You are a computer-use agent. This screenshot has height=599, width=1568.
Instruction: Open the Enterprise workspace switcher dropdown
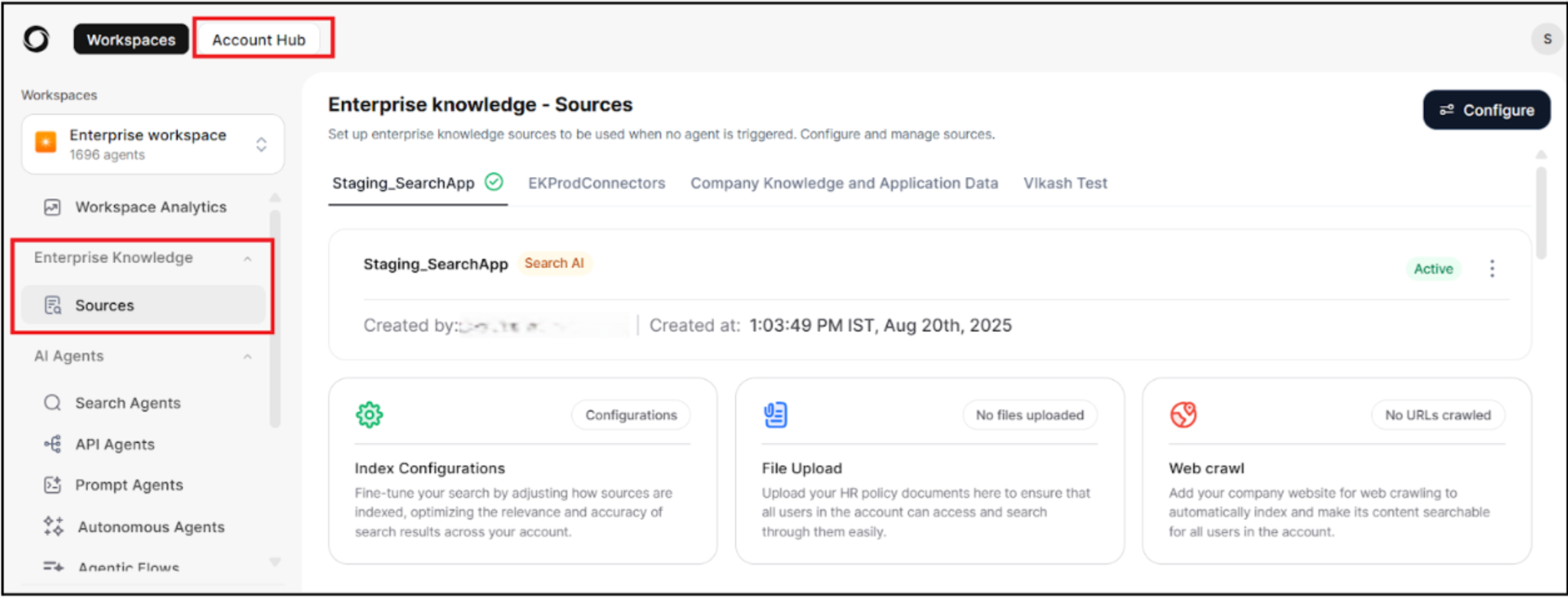tap(261, 145)
